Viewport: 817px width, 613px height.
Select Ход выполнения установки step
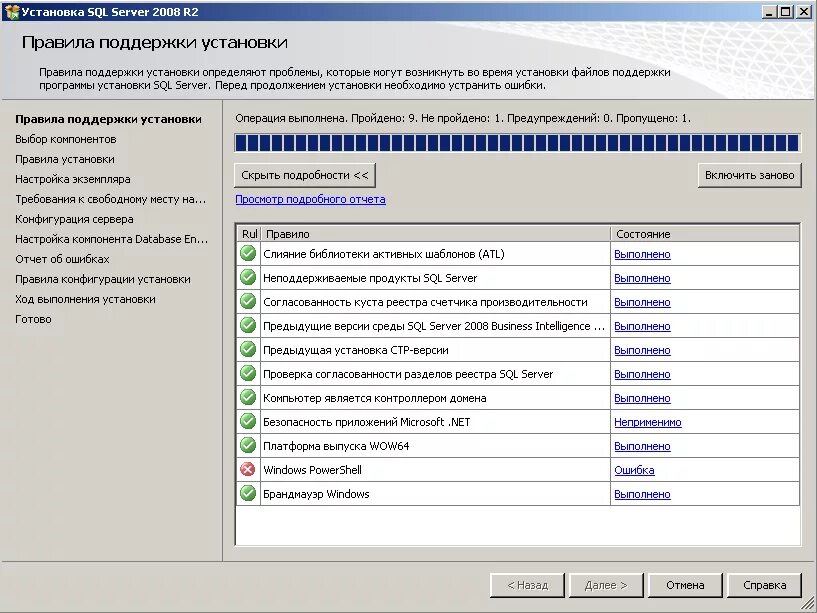[85, 299]
